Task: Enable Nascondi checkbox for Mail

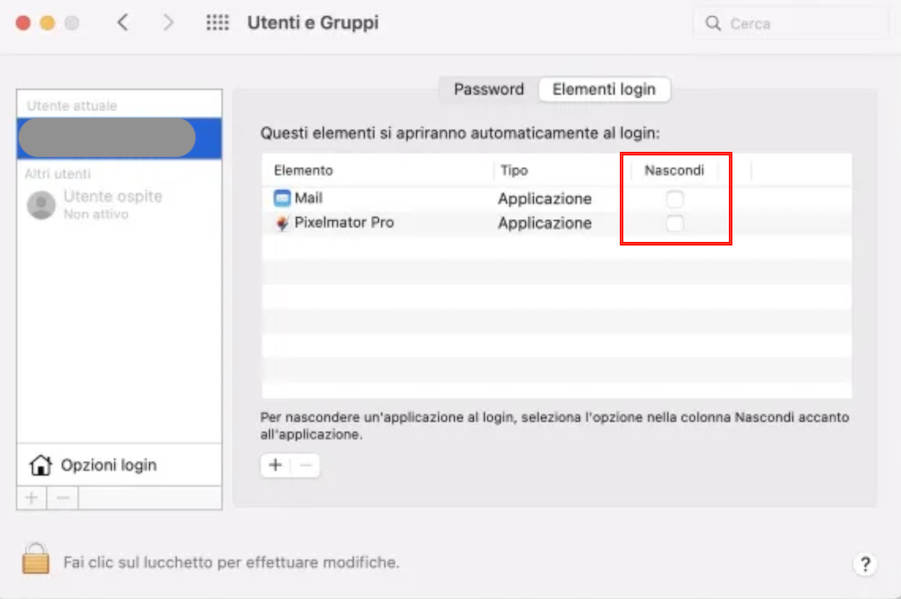Action: coord(675,198)
